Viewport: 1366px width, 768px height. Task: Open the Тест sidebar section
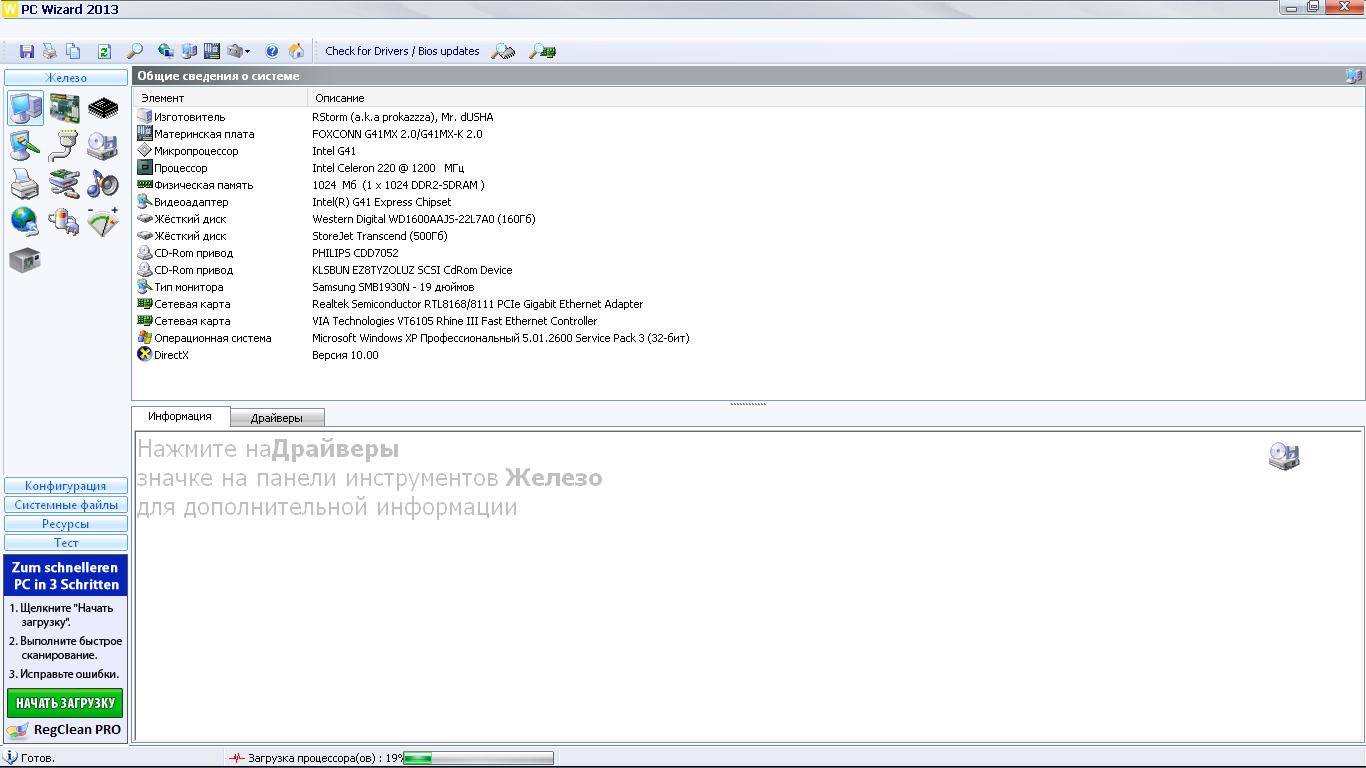tap(66, 543)
